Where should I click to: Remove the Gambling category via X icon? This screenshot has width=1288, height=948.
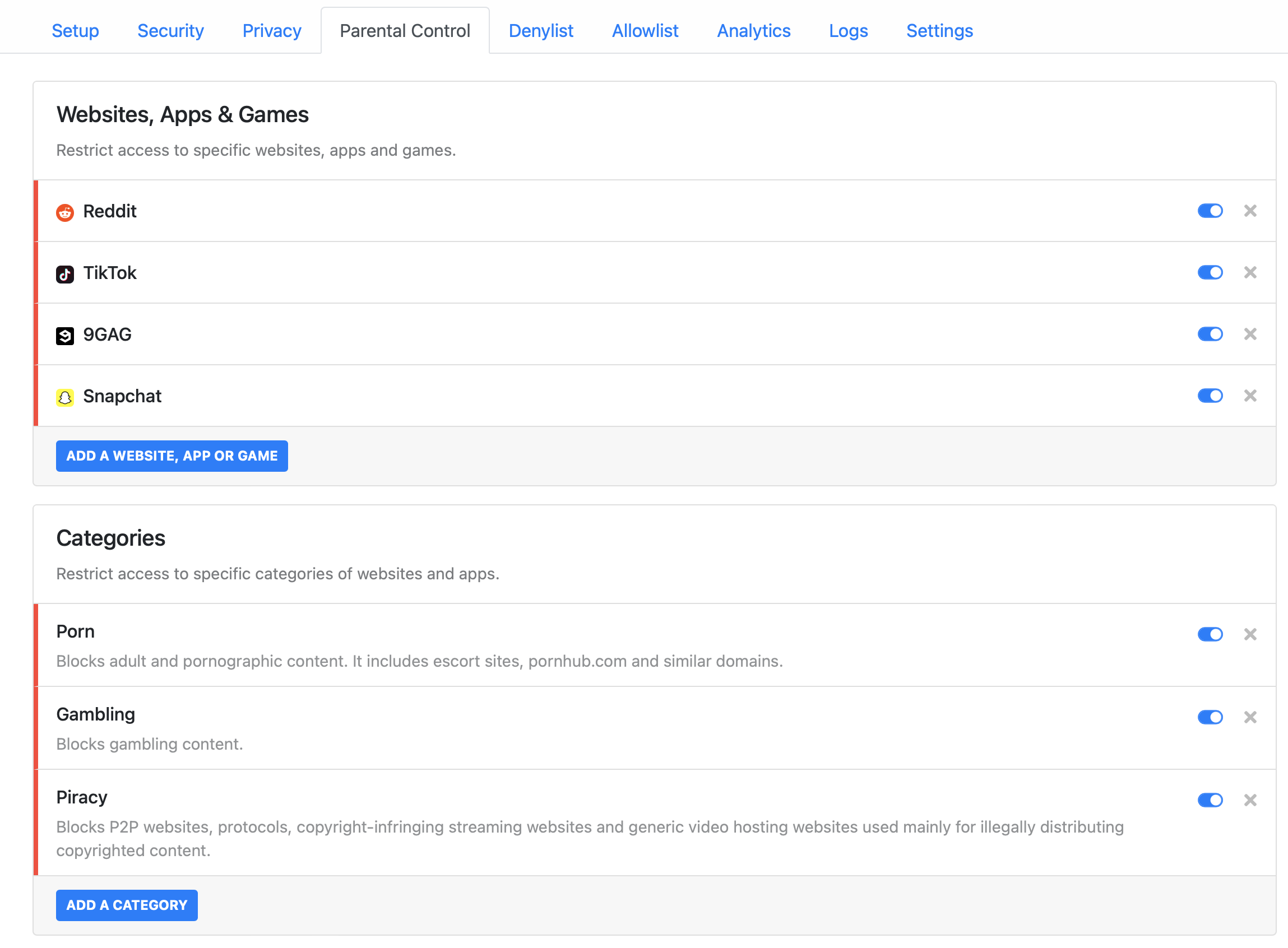click(x=1250, y=717)
